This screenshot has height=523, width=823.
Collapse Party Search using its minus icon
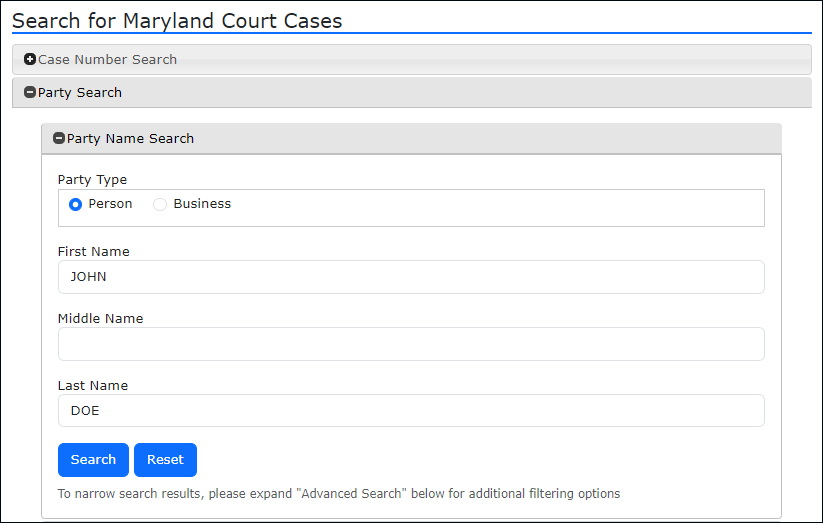(30, 92)
